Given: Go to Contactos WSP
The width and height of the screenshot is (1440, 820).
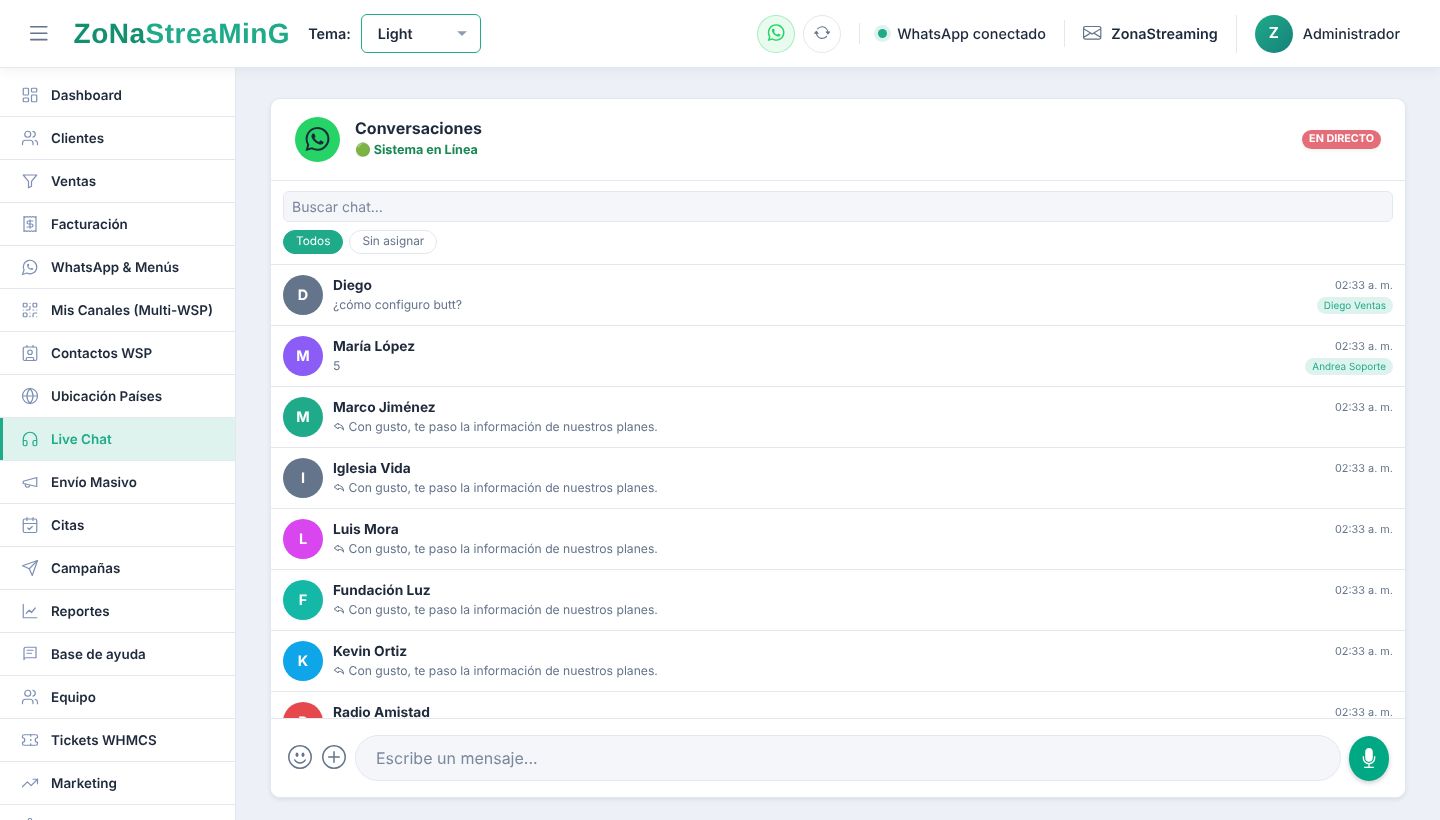Looking at the screenshot, I should click(x=118, y=353).
